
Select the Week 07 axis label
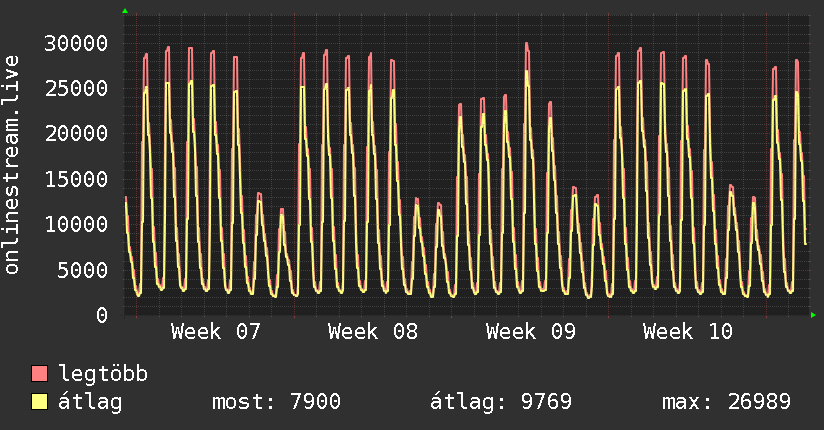pyautogui.click(x=216, y=332)
